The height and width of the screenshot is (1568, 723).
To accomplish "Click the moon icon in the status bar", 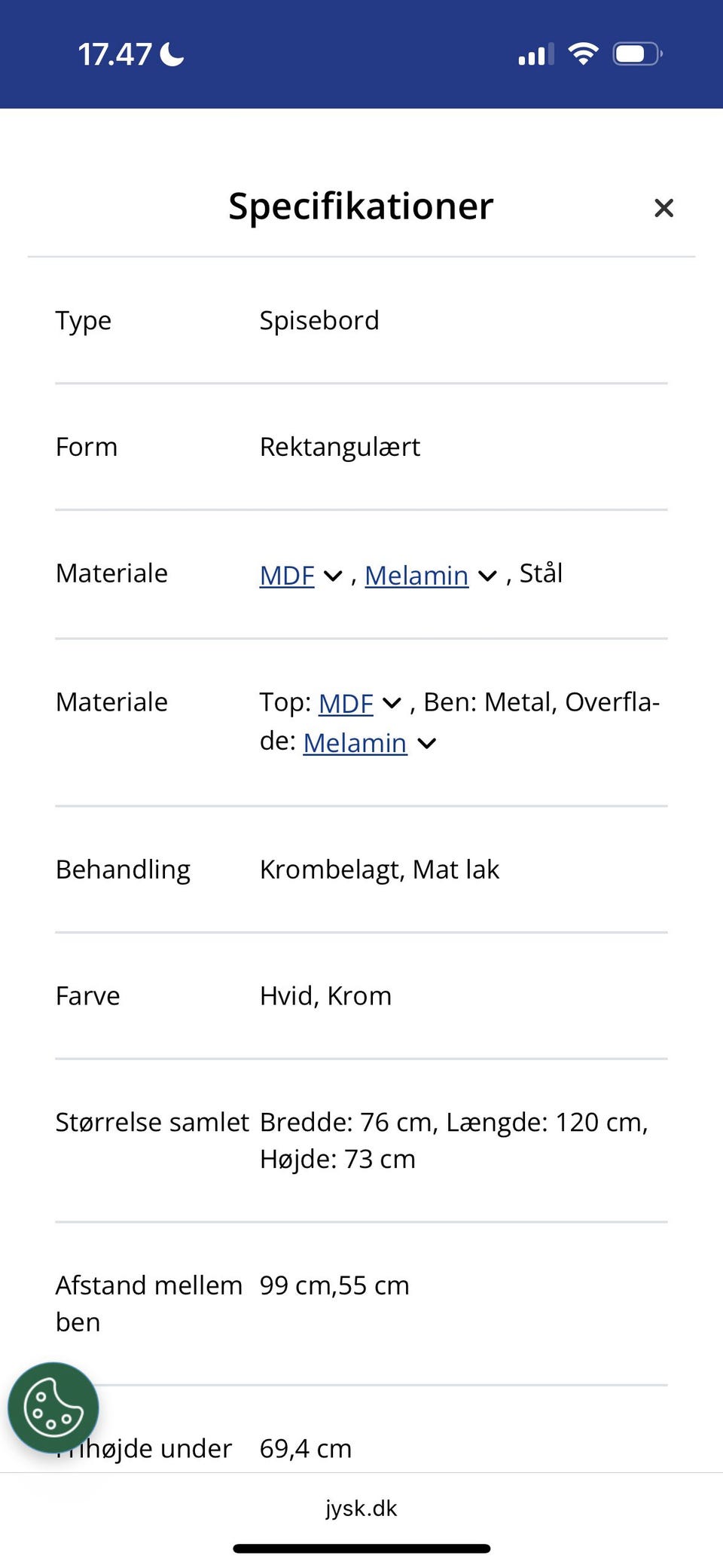I will [172, 52].
